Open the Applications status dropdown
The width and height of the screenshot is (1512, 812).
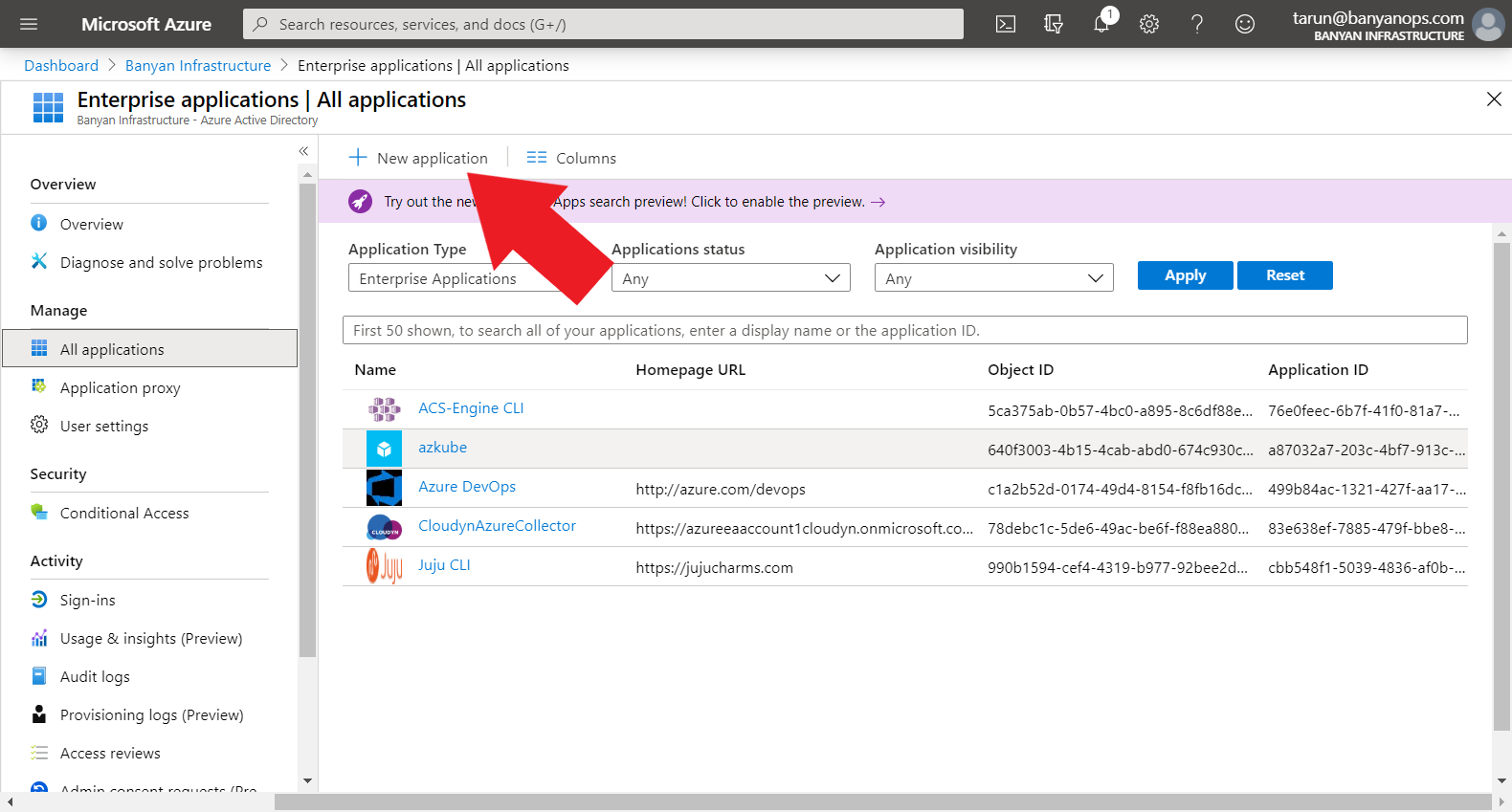tap(731, 278)
